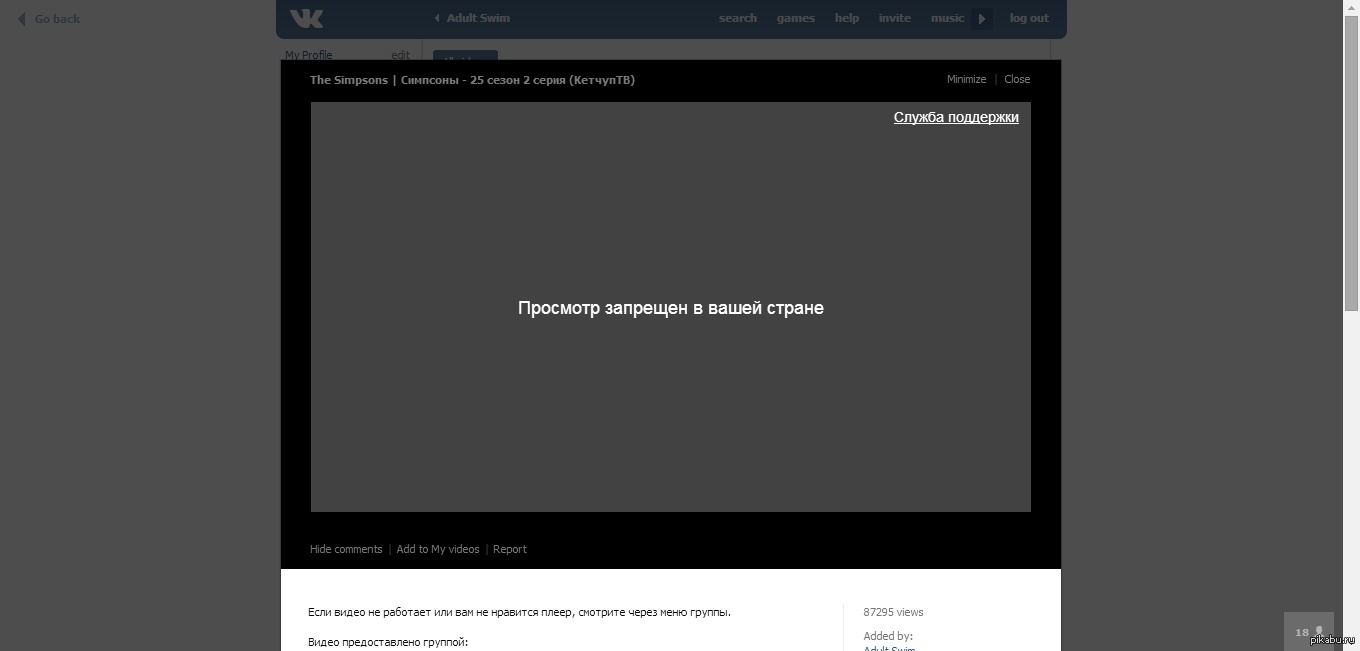Go to the games section
This screenshot has height=651, width=1360.
pyautogui.click(x=795, y=18)
